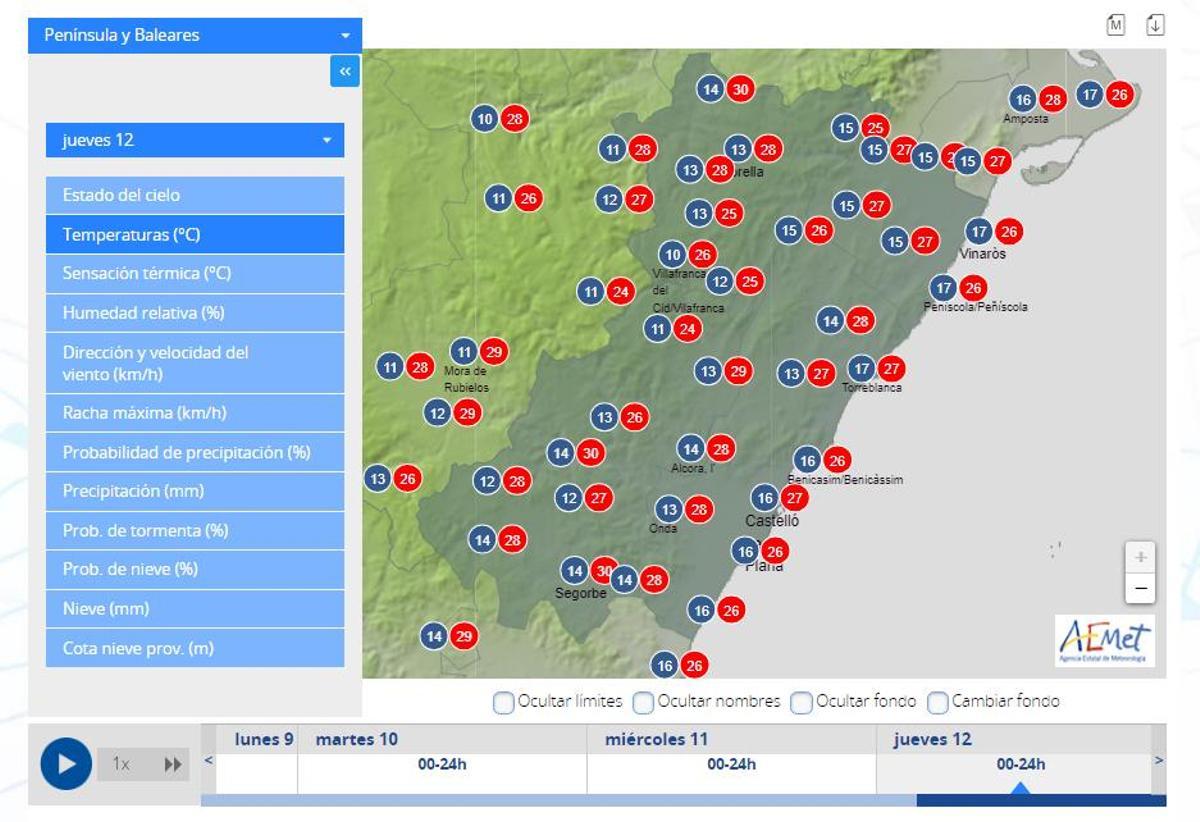
Task: Click the fast-forward speed icon
Action: (173, 764)
